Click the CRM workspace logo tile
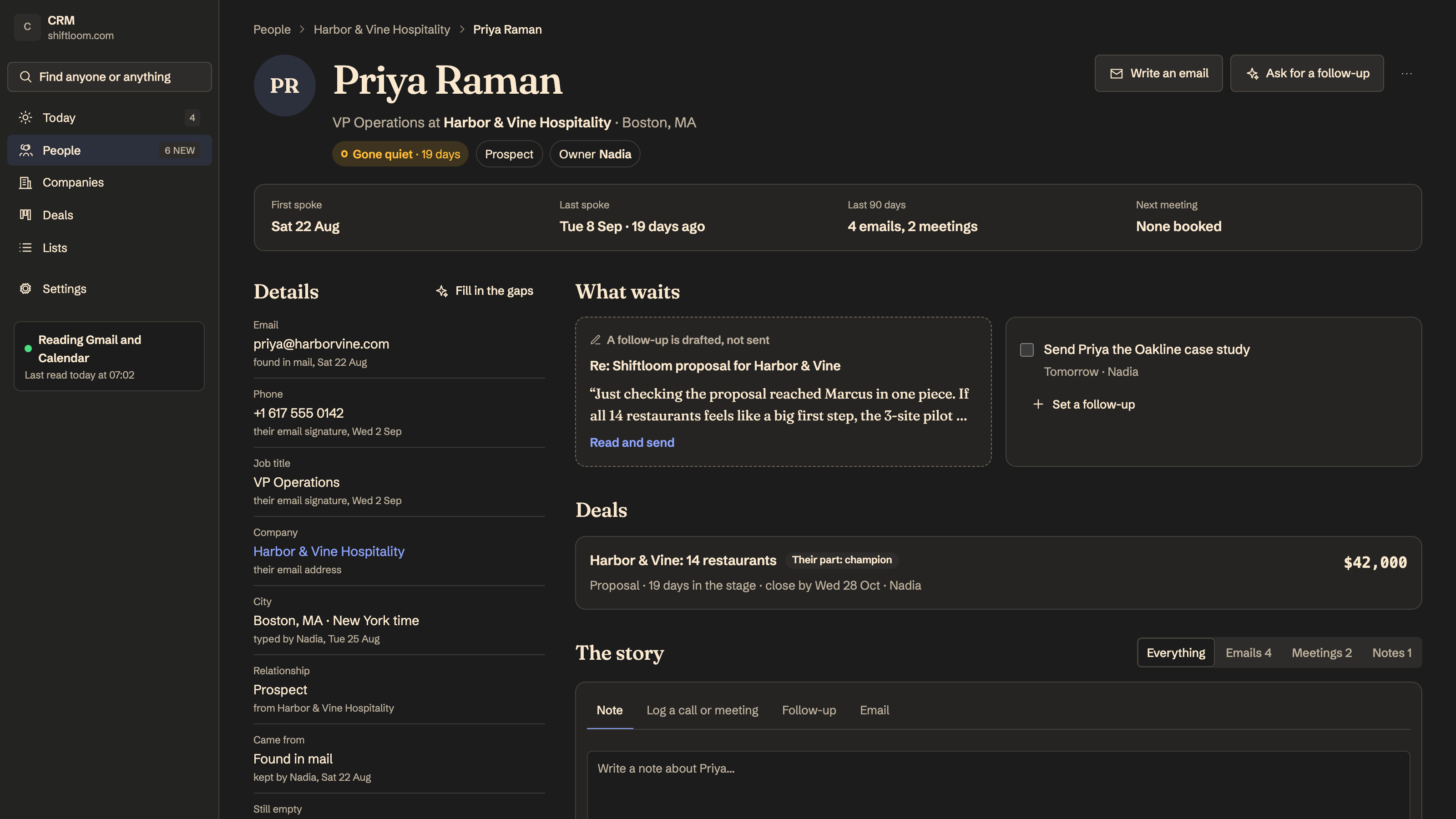The image size is (1456, 819). click(26, 27)
